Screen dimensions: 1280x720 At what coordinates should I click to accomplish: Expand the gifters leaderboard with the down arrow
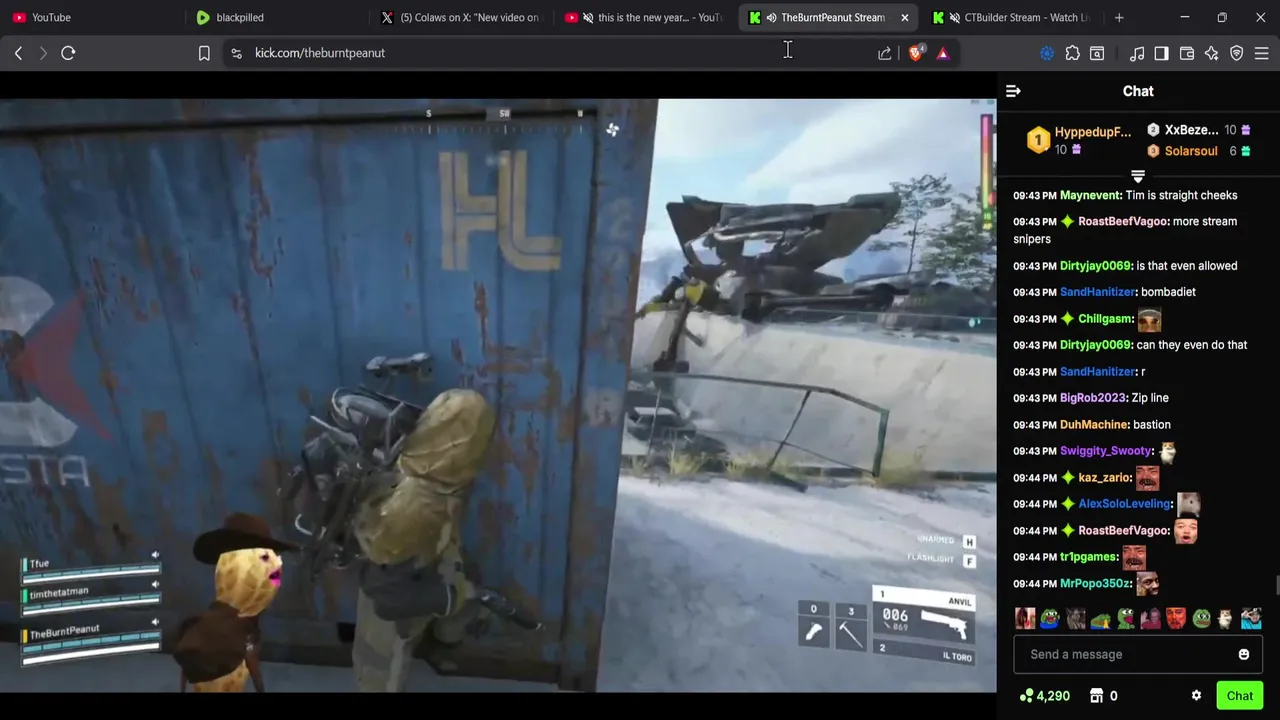tap(1138, 176)
